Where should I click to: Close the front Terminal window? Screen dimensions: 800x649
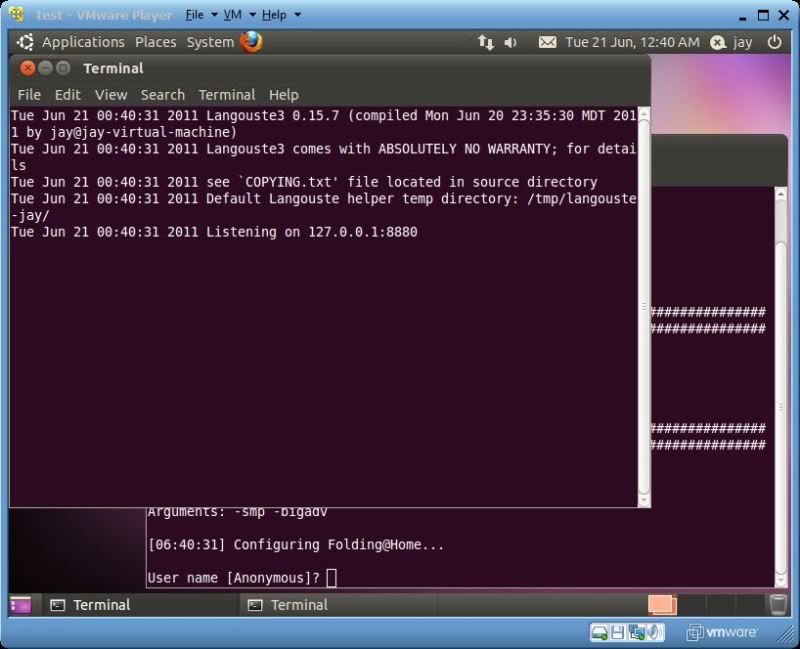click(x=28, y=68)
